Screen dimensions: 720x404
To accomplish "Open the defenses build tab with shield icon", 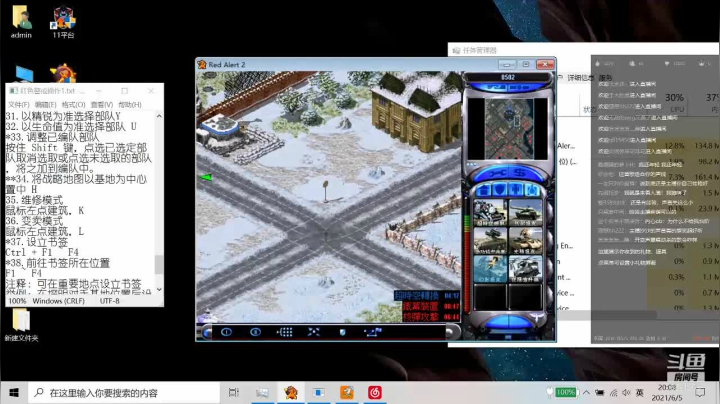I will 500,190.
